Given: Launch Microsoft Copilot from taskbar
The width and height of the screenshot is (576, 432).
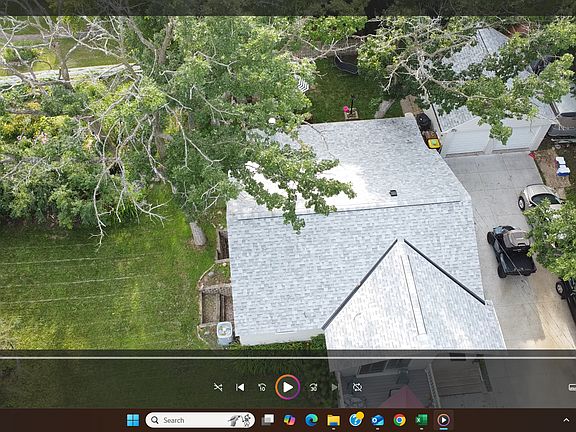Looking at the screenshot, I should pyautogui.click(x=289, y=420).
